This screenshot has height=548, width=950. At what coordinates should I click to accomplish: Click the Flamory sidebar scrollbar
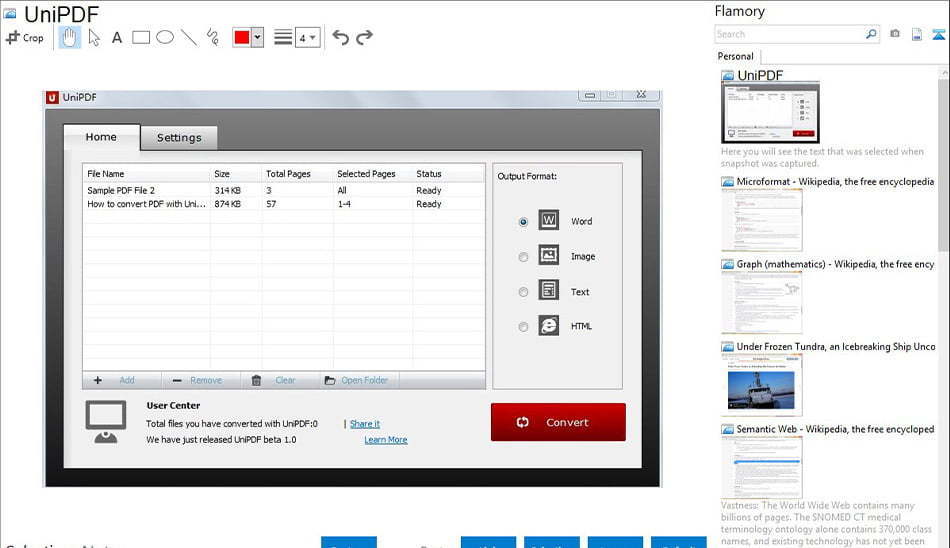(x=943, y=164)
